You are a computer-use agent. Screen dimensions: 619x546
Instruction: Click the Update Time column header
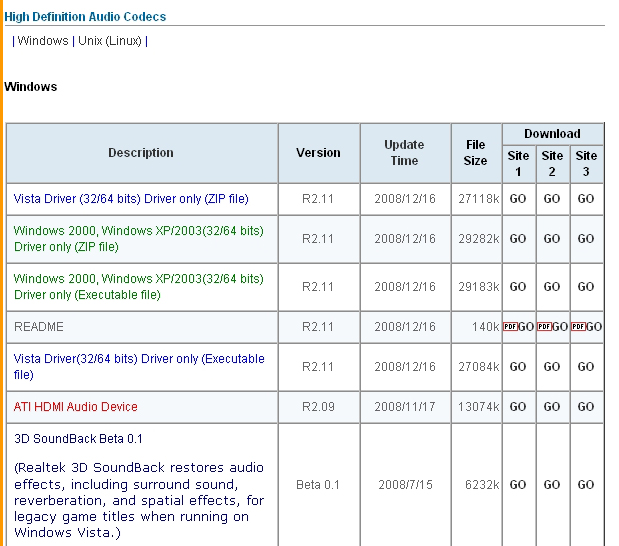tap(404, 153)
